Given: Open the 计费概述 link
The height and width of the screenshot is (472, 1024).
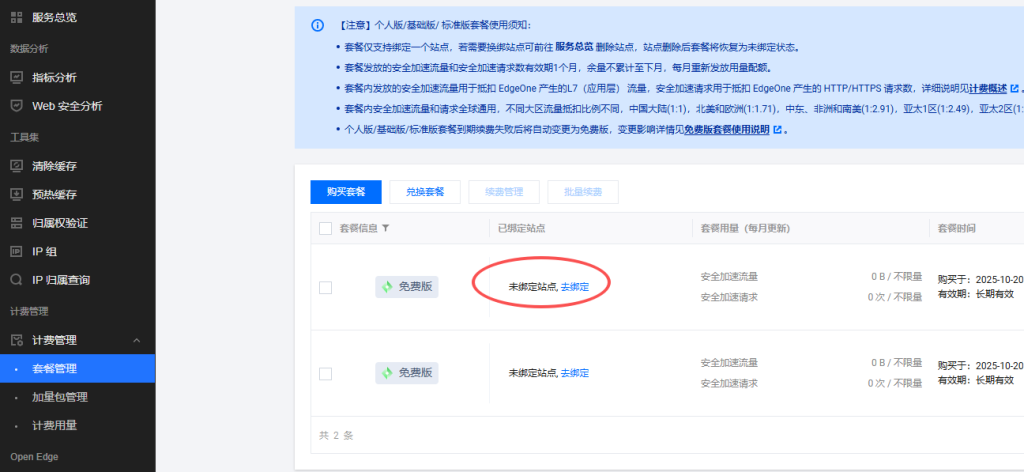Looking at the screenshot, I should tap(987, 88).
